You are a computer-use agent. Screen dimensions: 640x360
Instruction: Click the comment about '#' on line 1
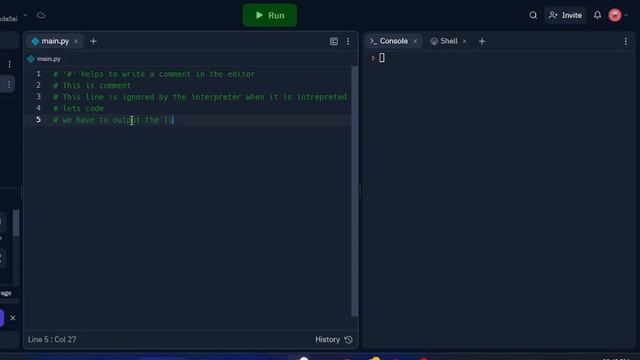(154, 74)
